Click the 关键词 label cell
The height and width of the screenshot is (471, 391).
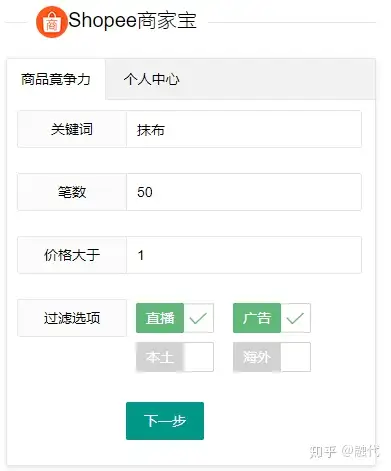pos(72,129)
